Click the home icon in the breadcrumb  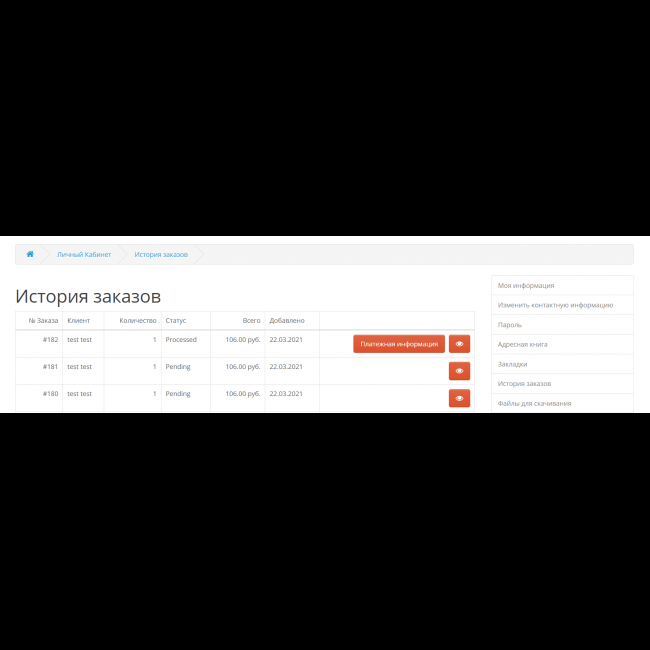point(30,254)
